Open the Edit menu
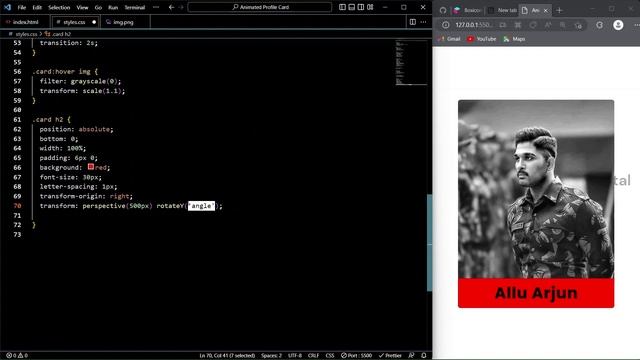This screenshot has height=360, width=640. point(37,7)
